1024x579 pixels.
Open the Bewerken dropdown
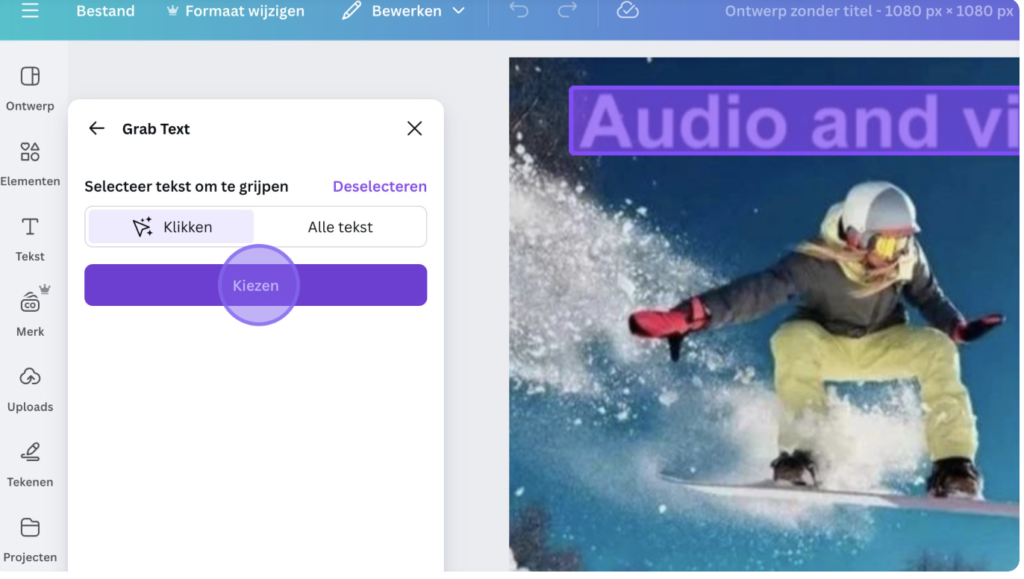pos(404,11)
